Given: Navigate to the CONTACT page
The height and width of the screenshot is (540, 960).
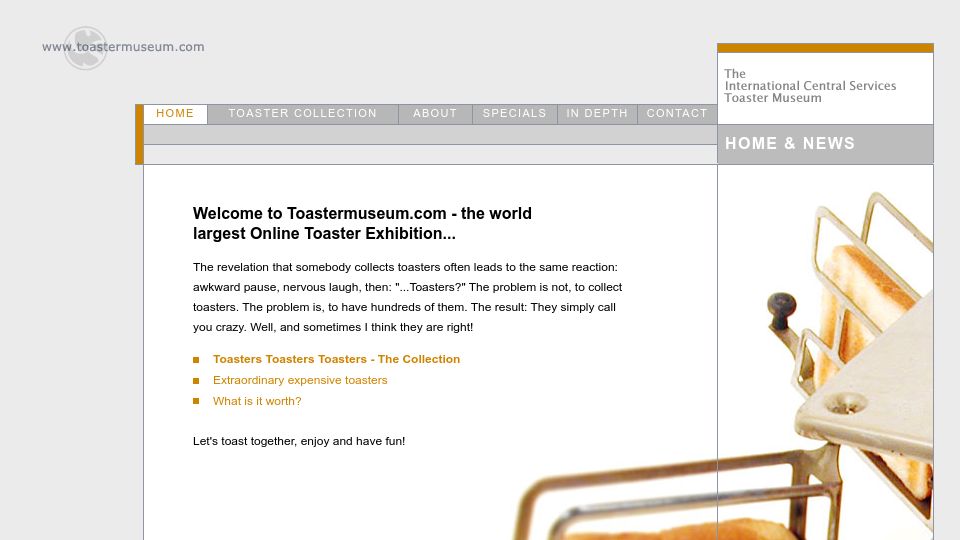Looking at the screenshot, I should tap(677, 114).
